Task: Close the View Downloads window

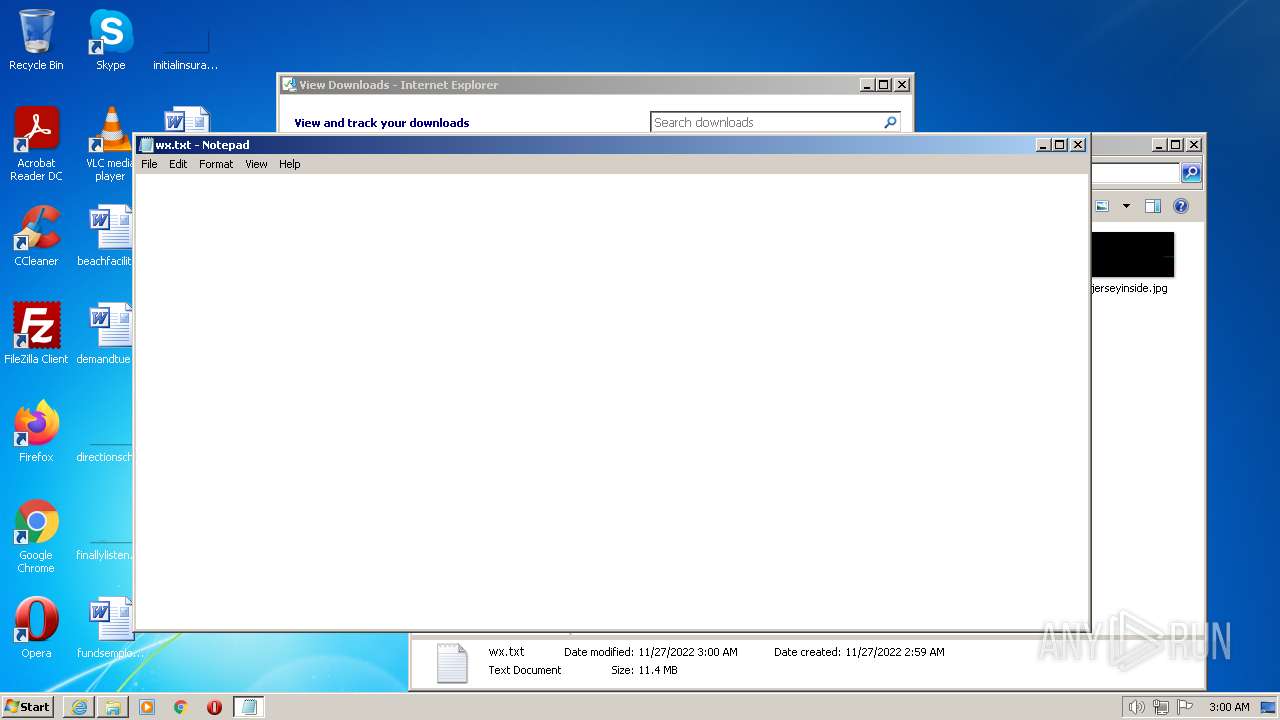Action: [x=902, y=85]
